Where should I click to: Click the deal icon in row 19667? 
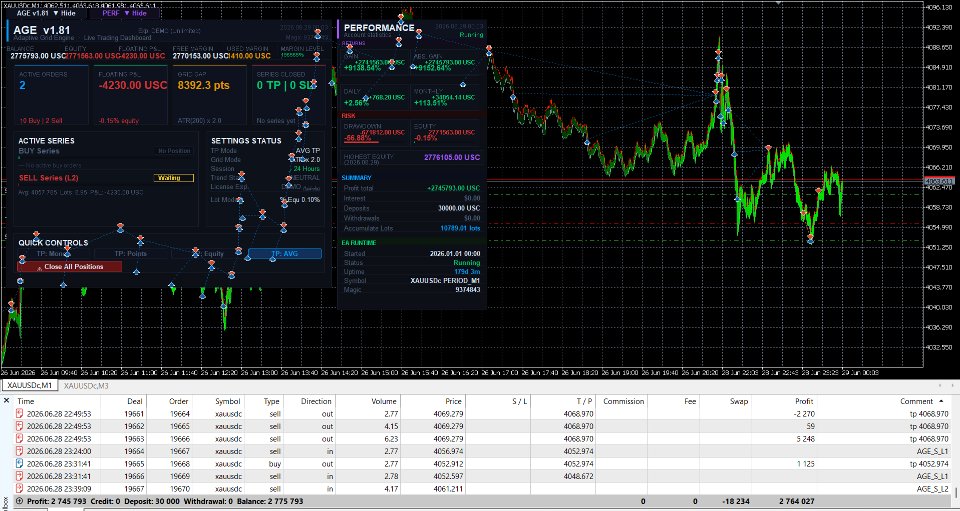point(20,489)
